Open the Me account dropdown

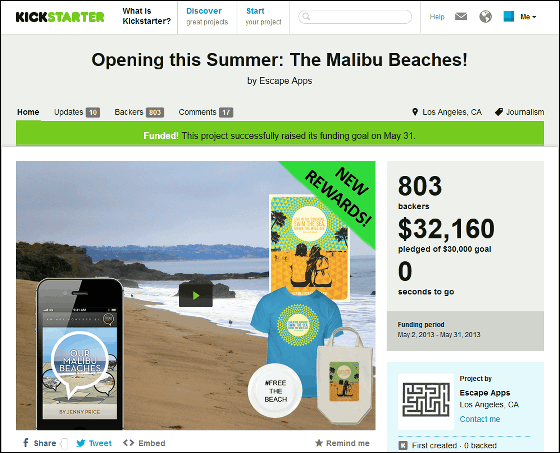click(528, 17)
